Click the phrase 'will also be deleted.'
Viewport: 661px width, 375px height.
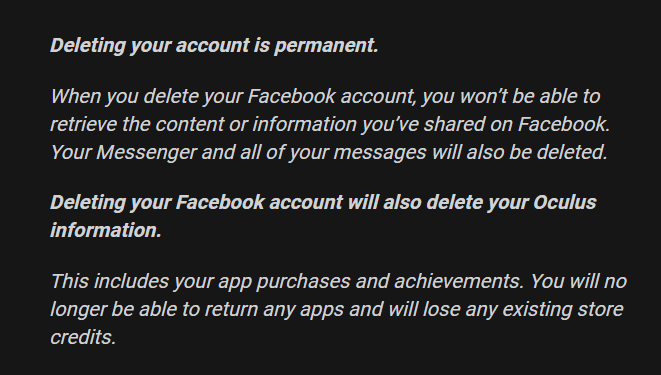[x=519, y=152]
